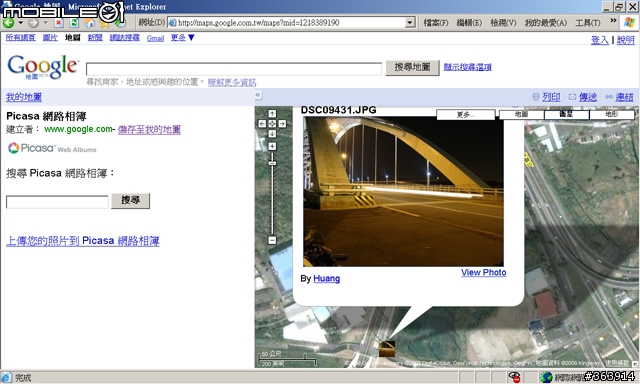Click the privacy blocked cookie status icon
This screenshot has width=640, height=384.
coord(515,377)
